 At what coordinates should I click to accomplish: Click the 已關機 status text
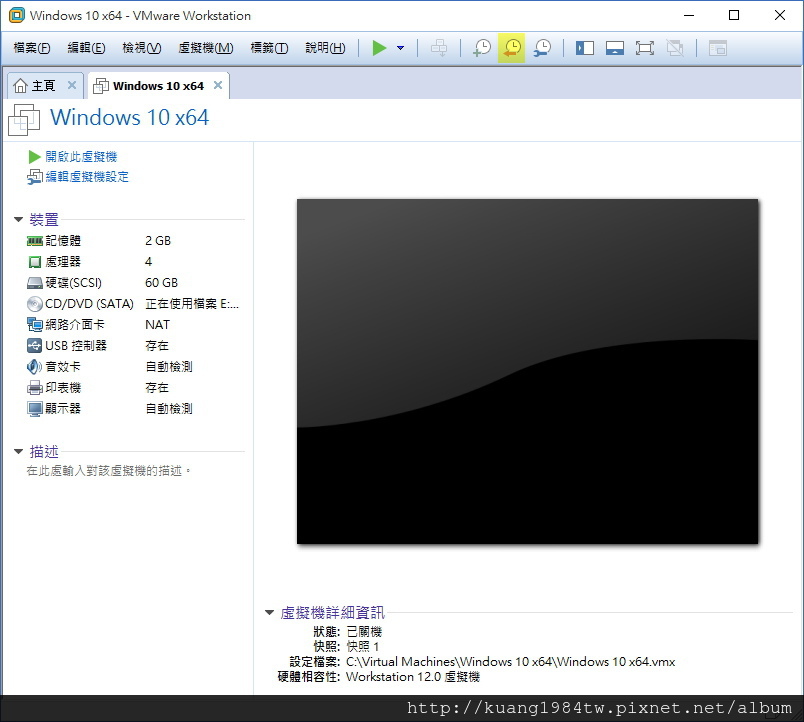point(364,631)
